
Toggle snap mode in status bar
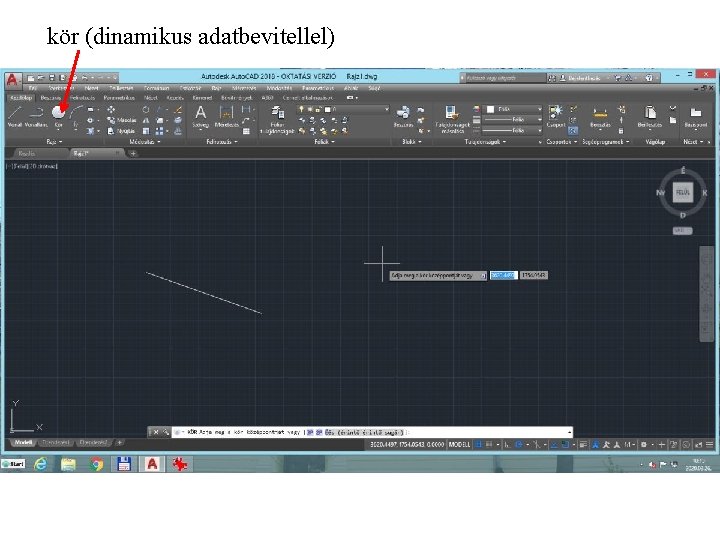[x=489, y=444]
